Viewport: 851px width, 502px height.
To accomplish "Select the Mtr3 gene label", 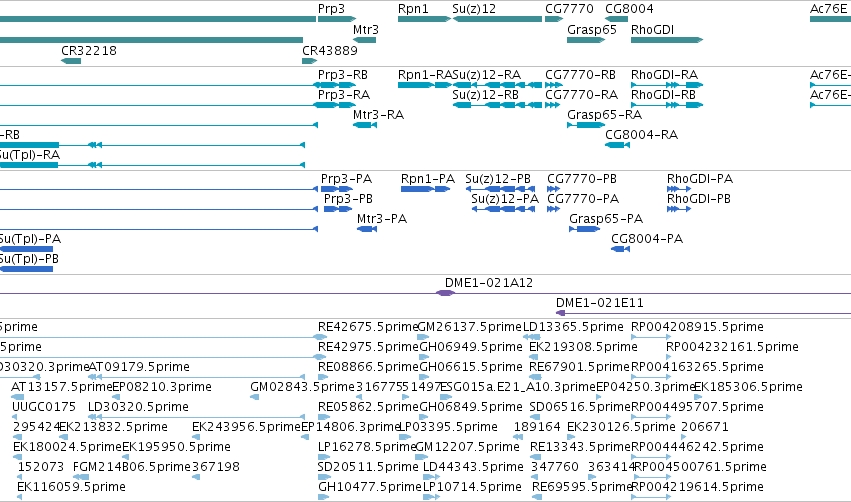I will tap(366, 30).
